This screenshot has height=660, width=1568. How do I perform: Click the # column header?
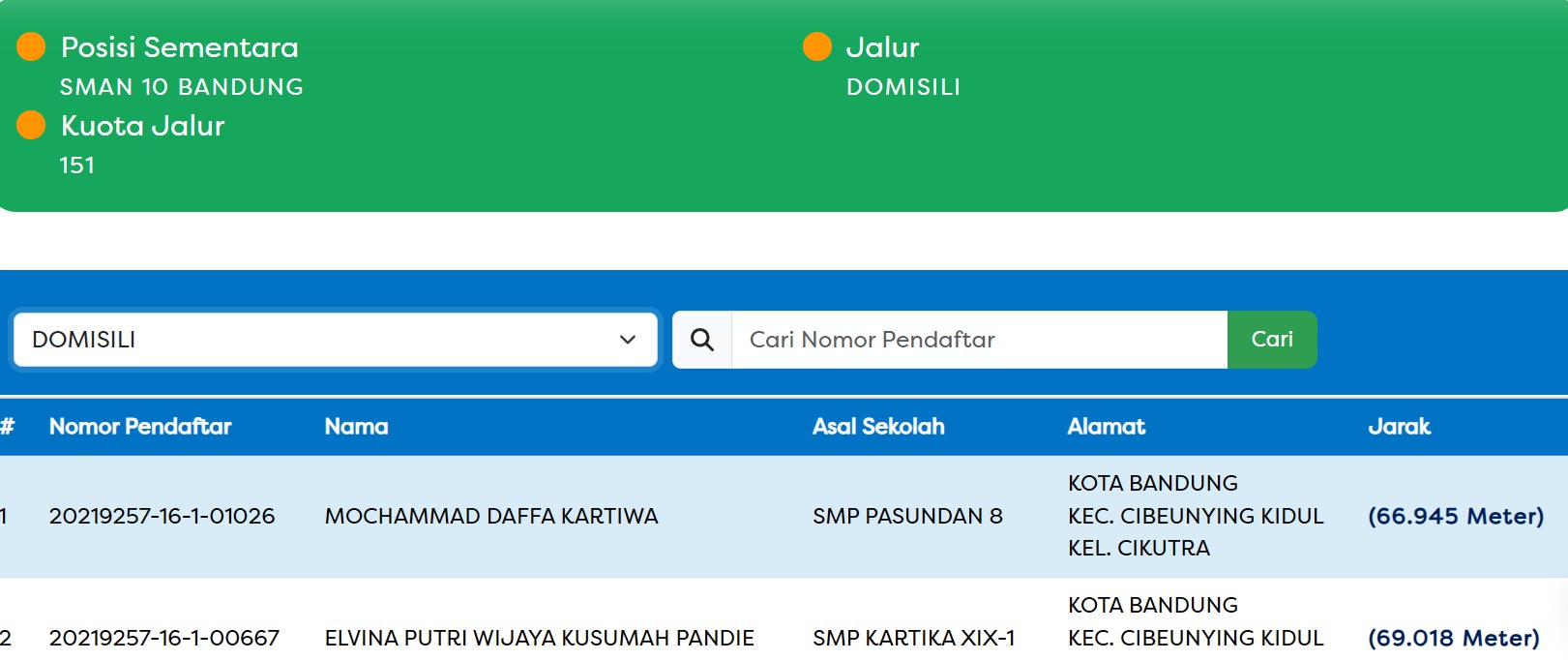8,427
